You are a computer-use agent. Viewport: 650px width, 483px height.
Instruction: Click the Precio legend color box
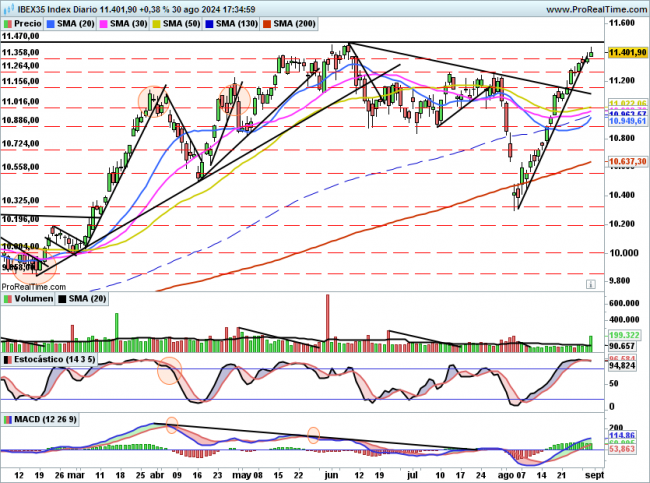8,21
